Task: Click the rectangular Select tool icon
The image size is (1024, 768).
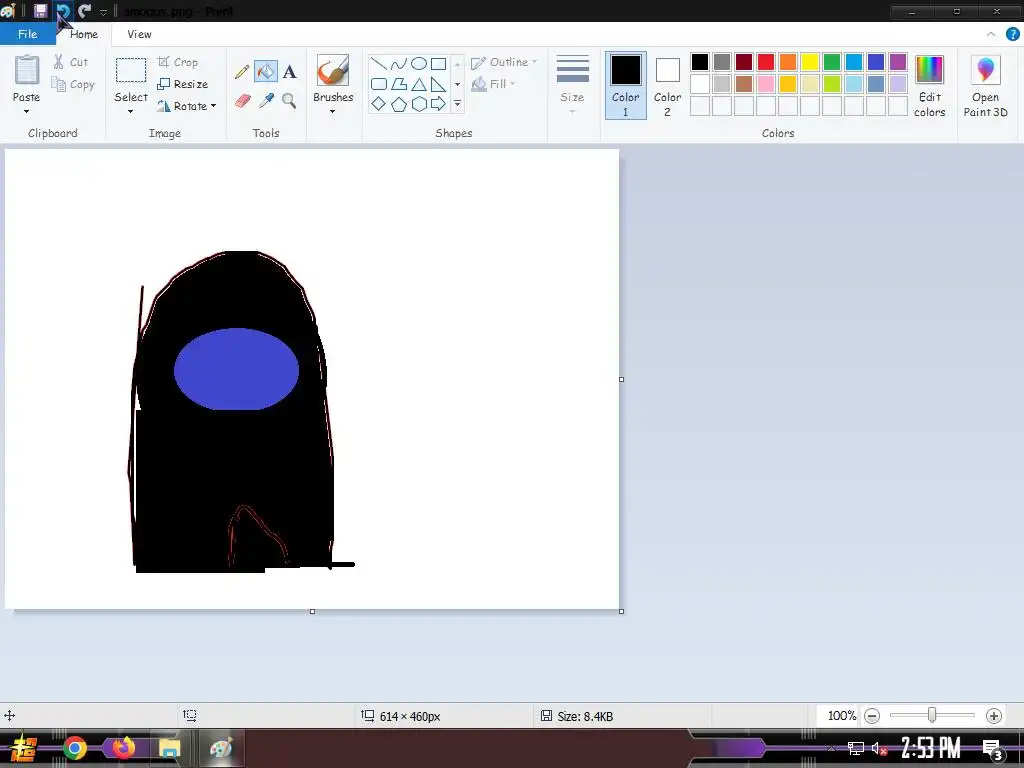Action: coord(131,71)
